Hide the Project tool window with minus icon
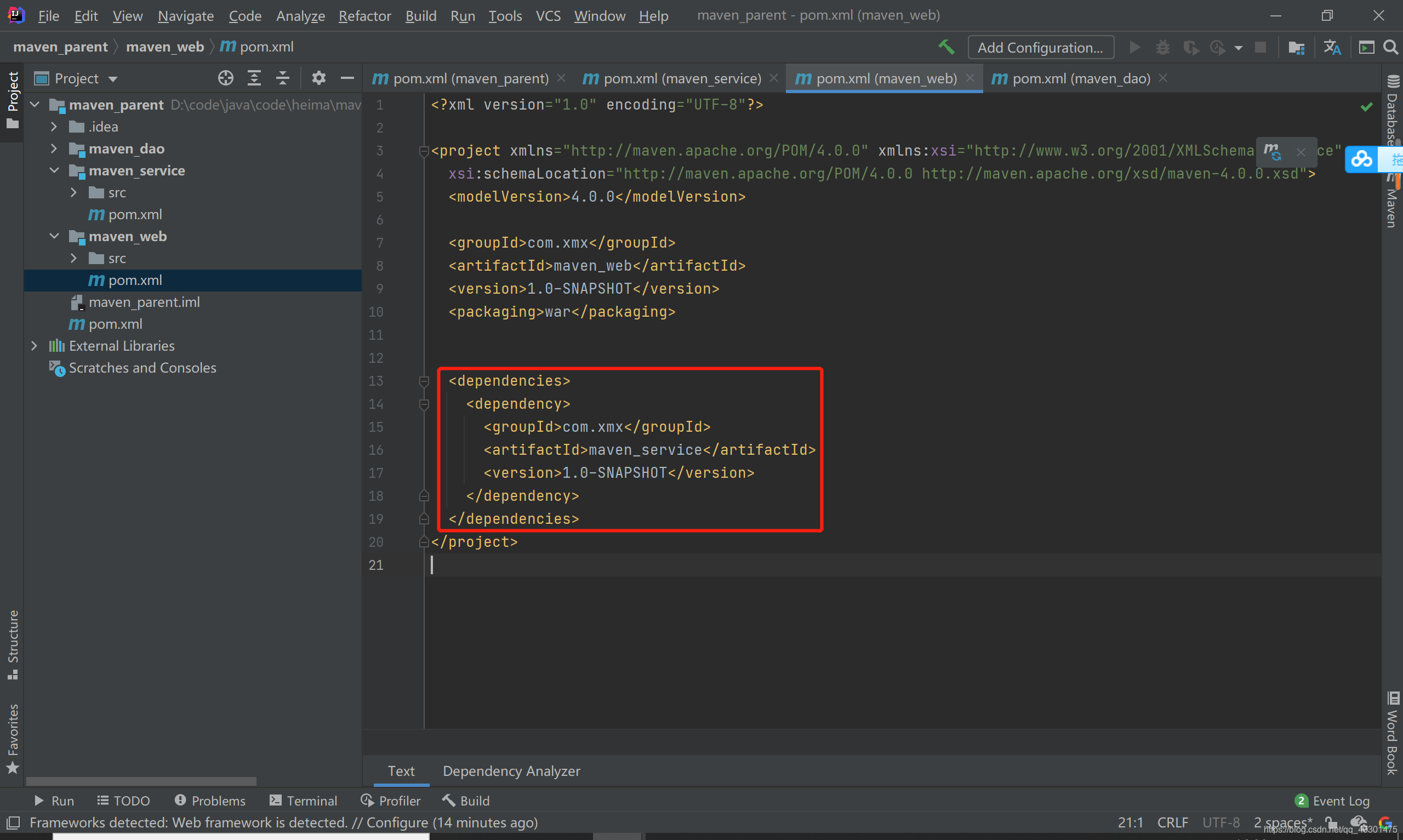The width and height of the screenshot is (1403, 840). (347, 78)
